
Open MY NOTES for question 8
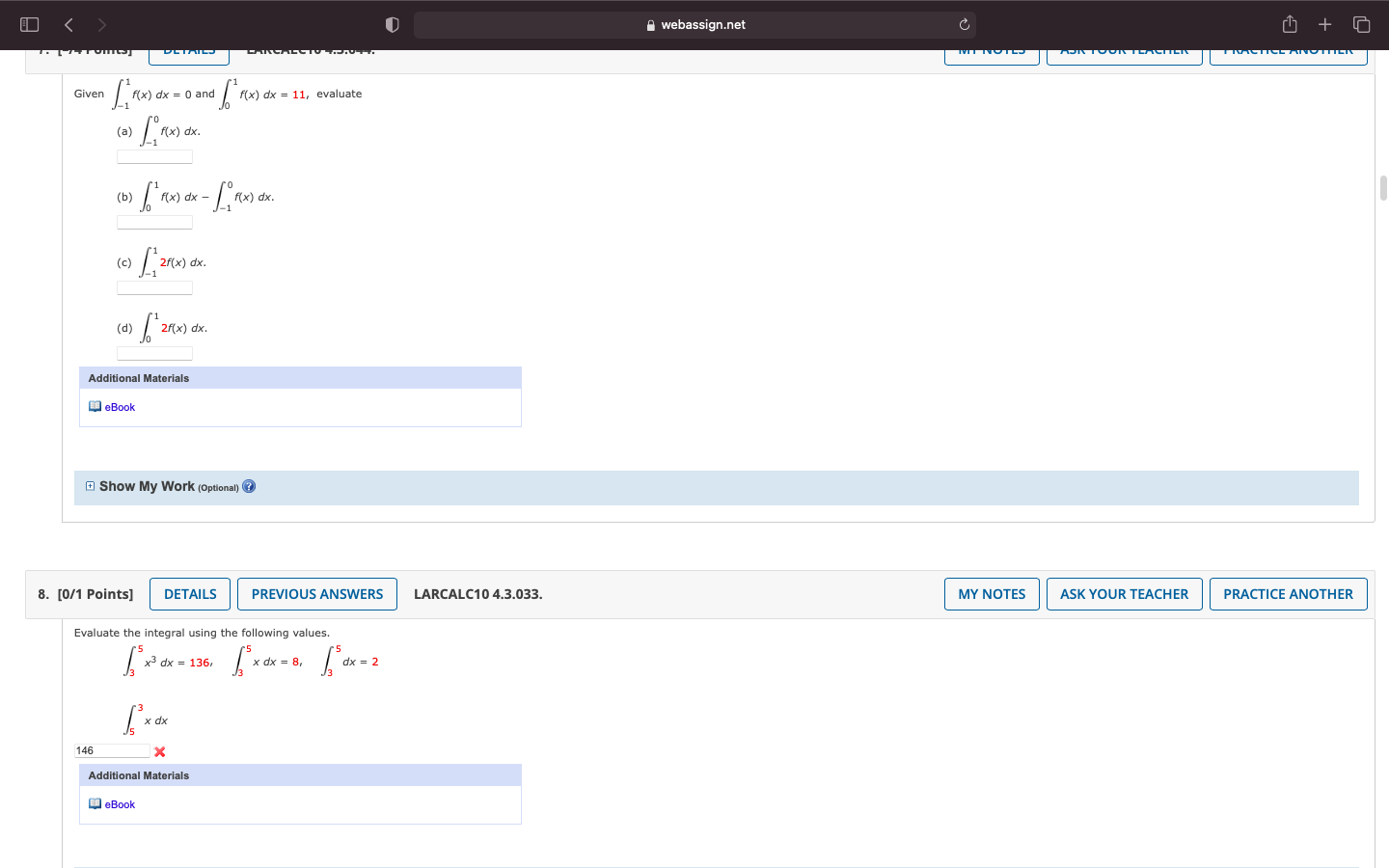[x=992, y=594]
